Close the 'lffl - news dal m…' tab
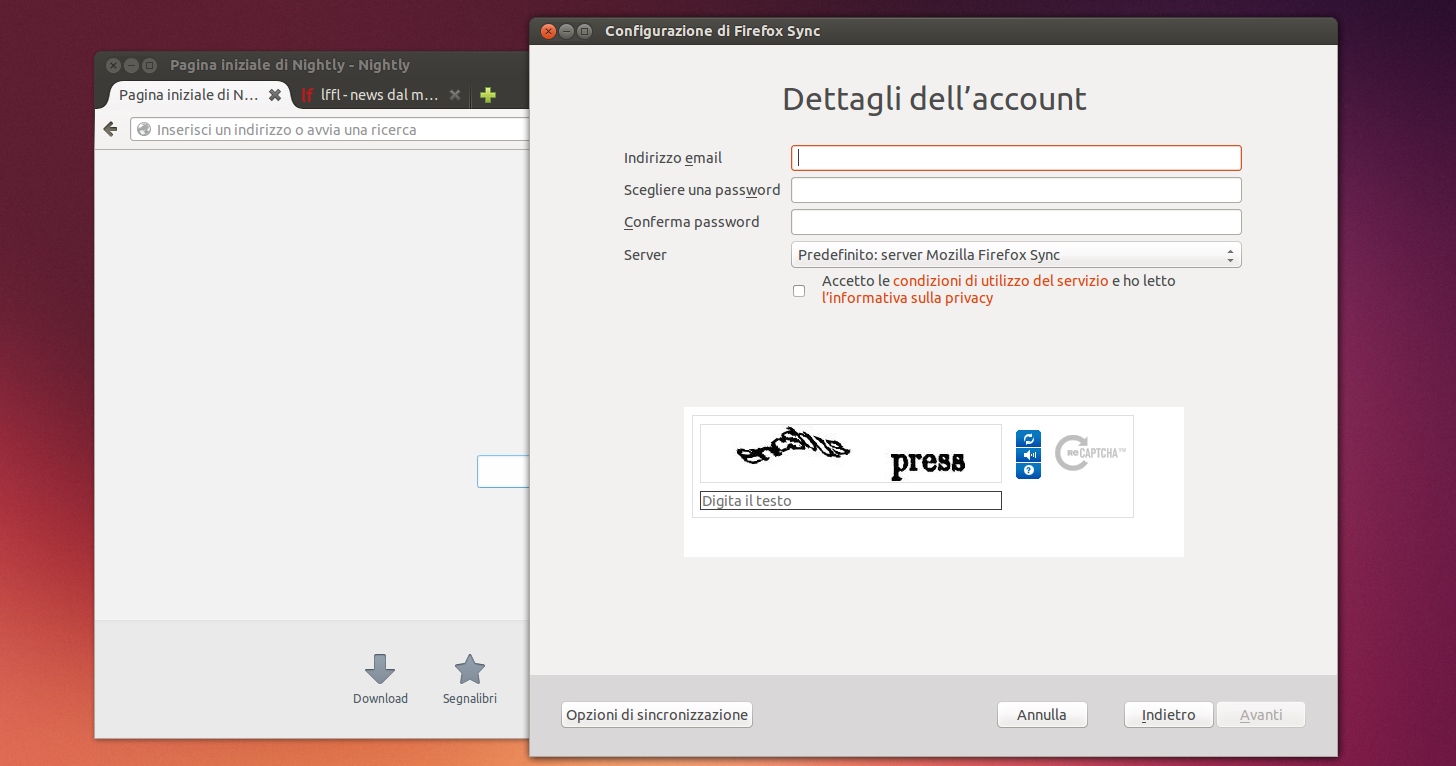1456x766 pixels. (454, 95)
